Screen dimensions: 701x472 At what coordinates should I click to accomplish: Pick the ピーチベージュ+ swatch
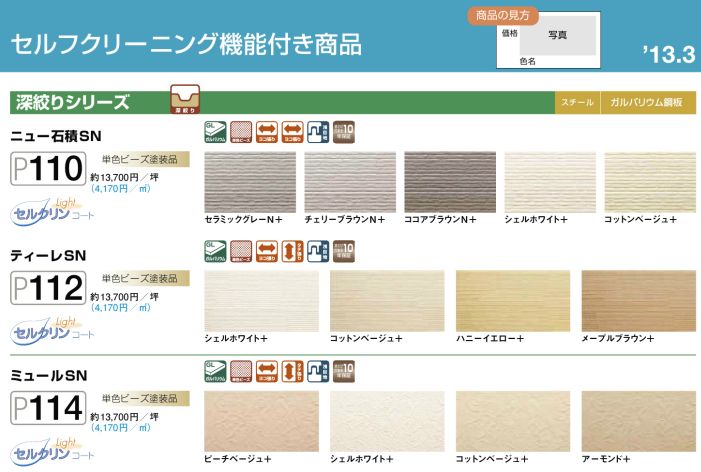click(x=262, y=421)
